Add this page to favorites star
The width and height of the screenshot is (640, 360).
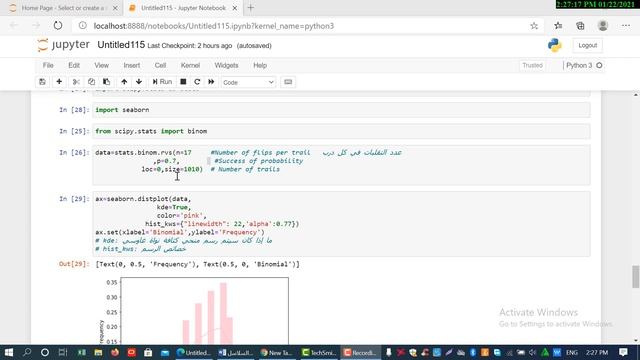[x=534, y=26]
